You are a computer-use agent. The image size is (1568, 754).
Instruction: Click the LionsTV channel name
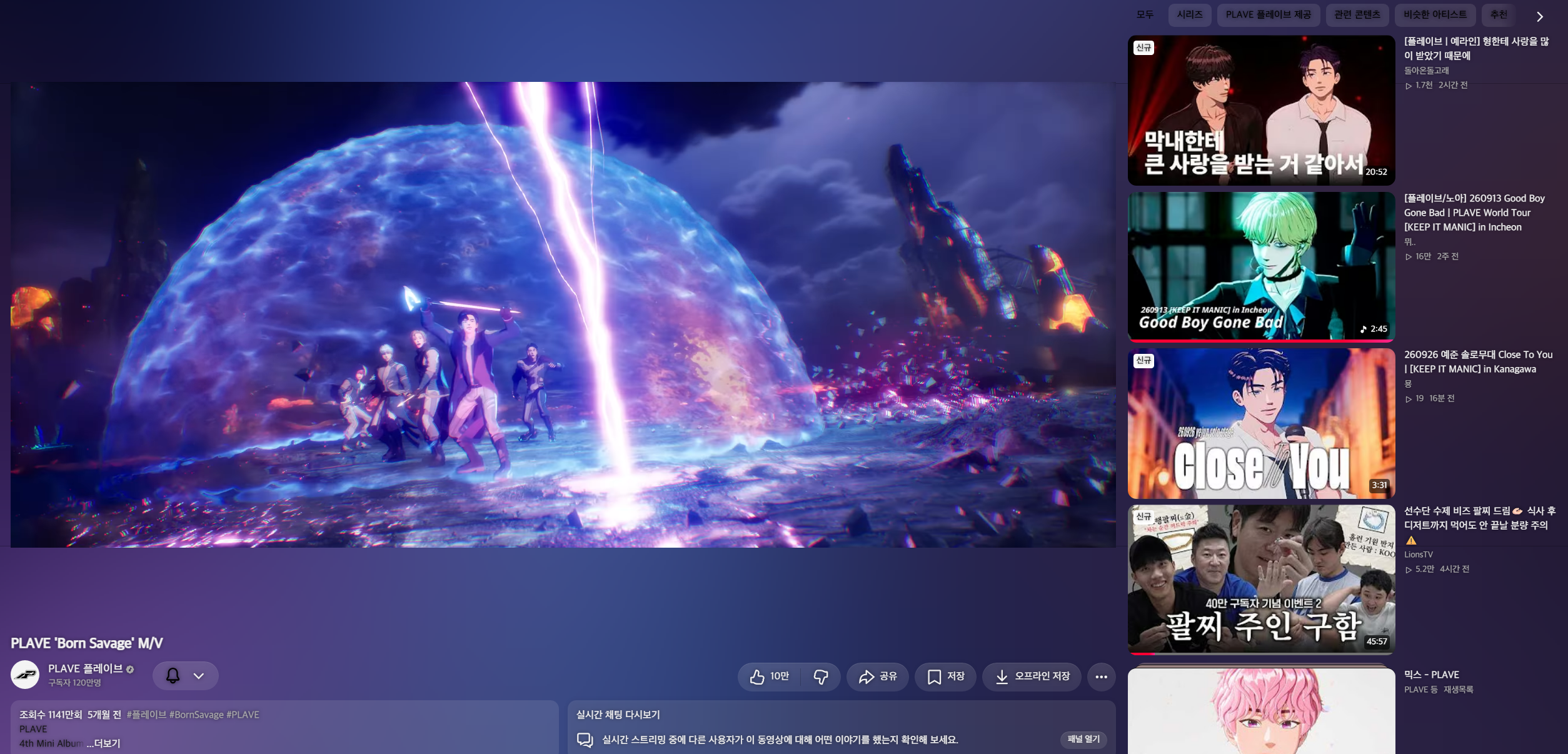pyautogui.click(x=1419, y=555)
